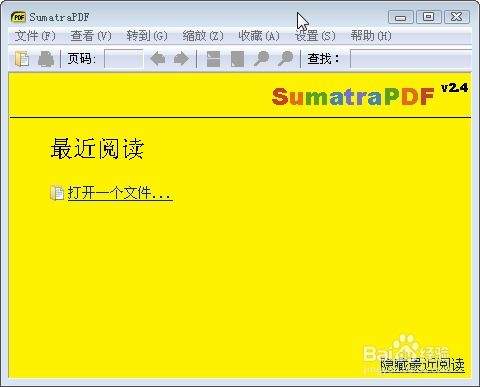
Task: Close the SumatraPDF window
Action: tap(456, 17)
